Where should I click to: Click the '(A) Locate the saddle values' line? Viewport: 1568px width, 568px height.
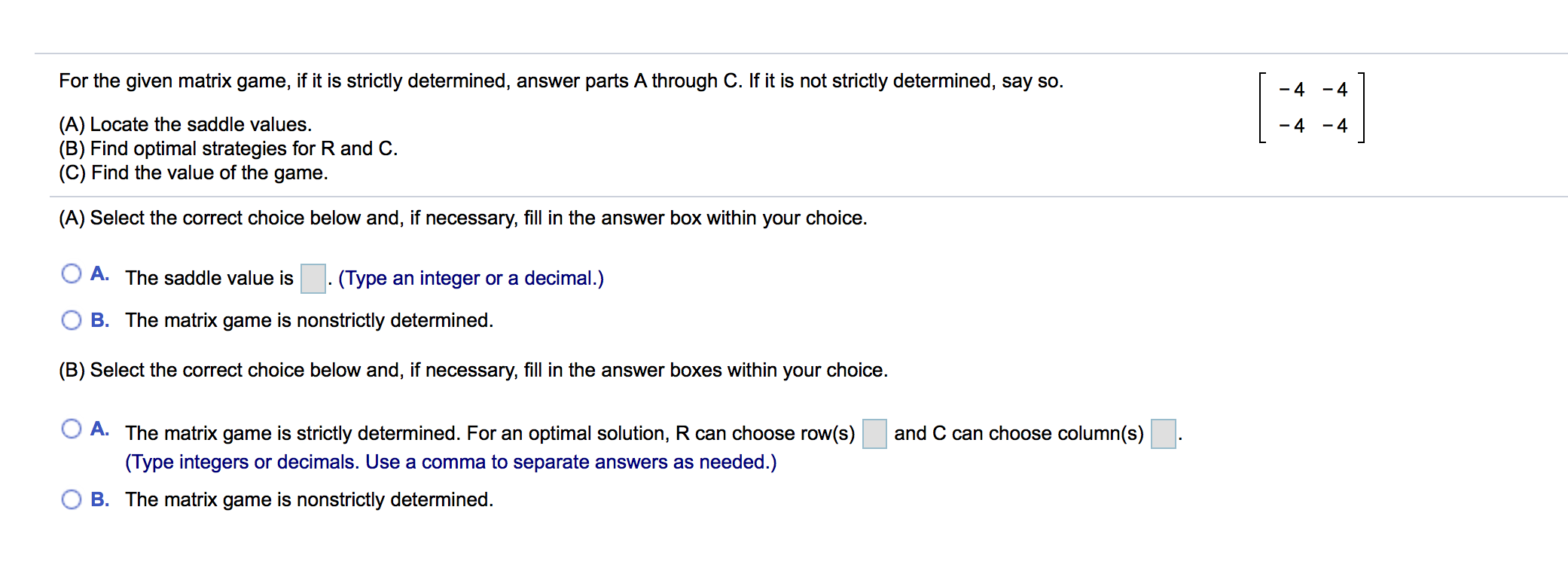pos(185,124)
